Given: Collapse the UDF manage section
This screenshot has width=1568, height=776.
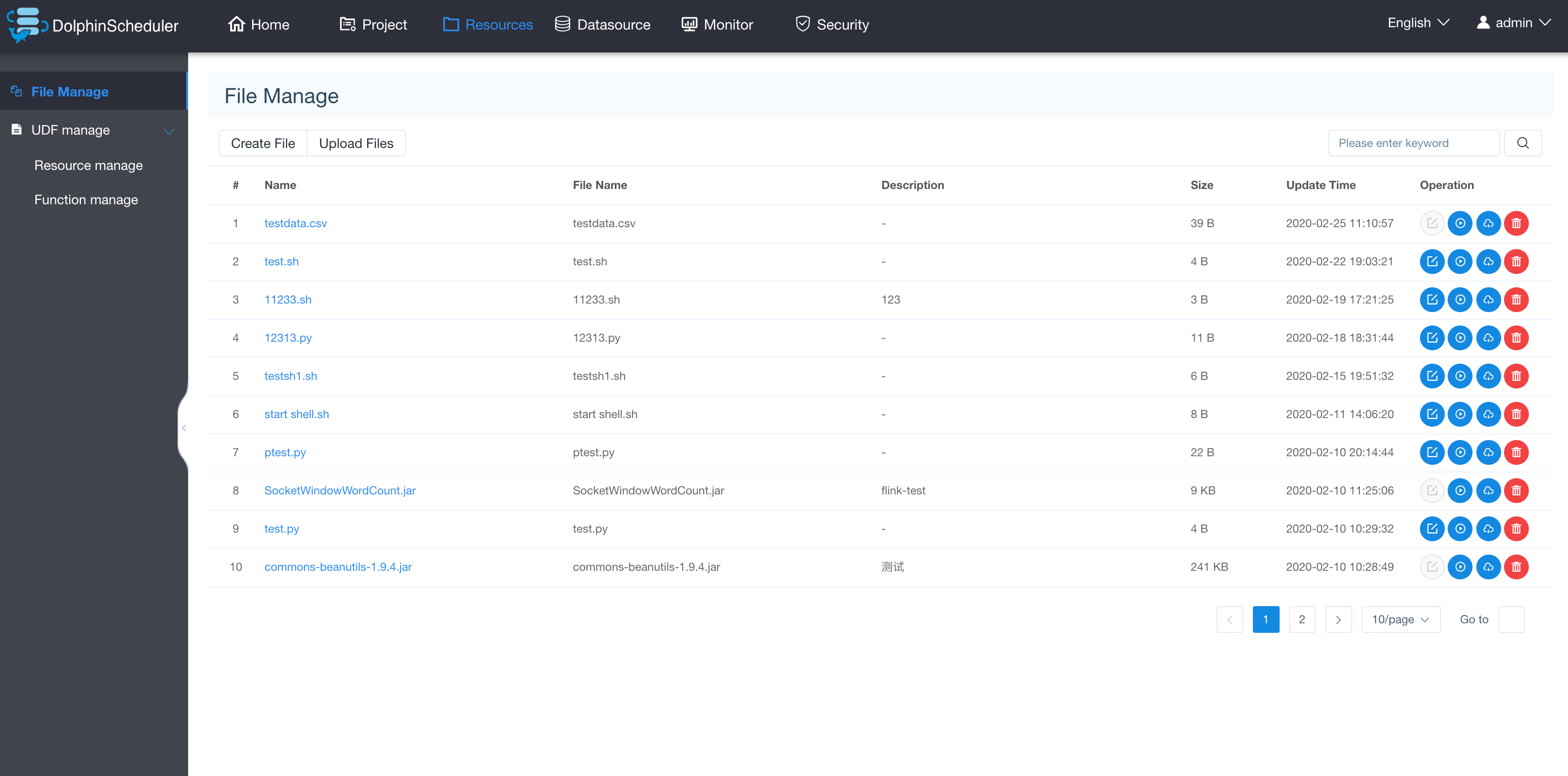Looking at the screenshot, I should click(x=169, y=130).
